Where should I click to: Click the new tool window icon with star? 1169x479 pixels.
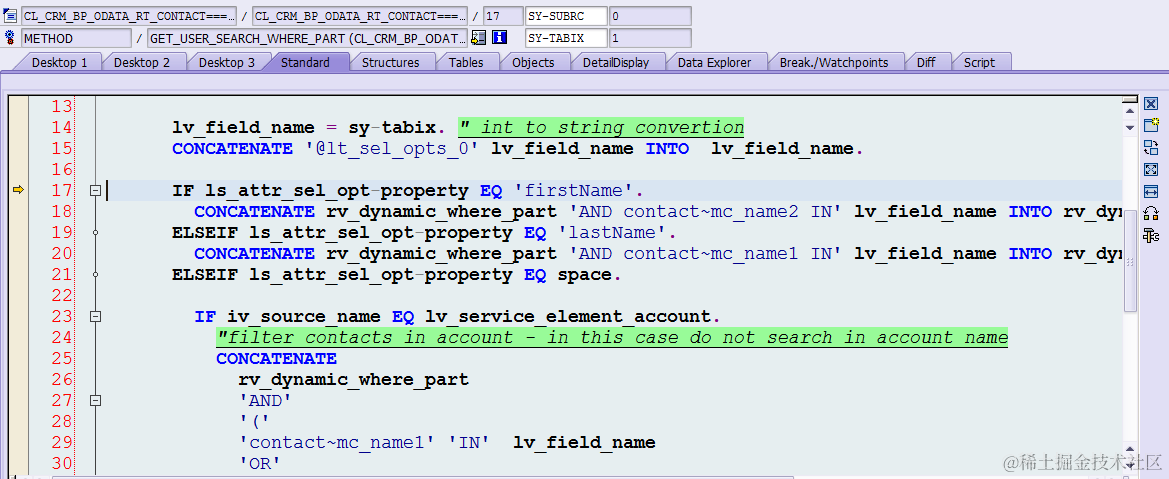tap(1150, 125)
